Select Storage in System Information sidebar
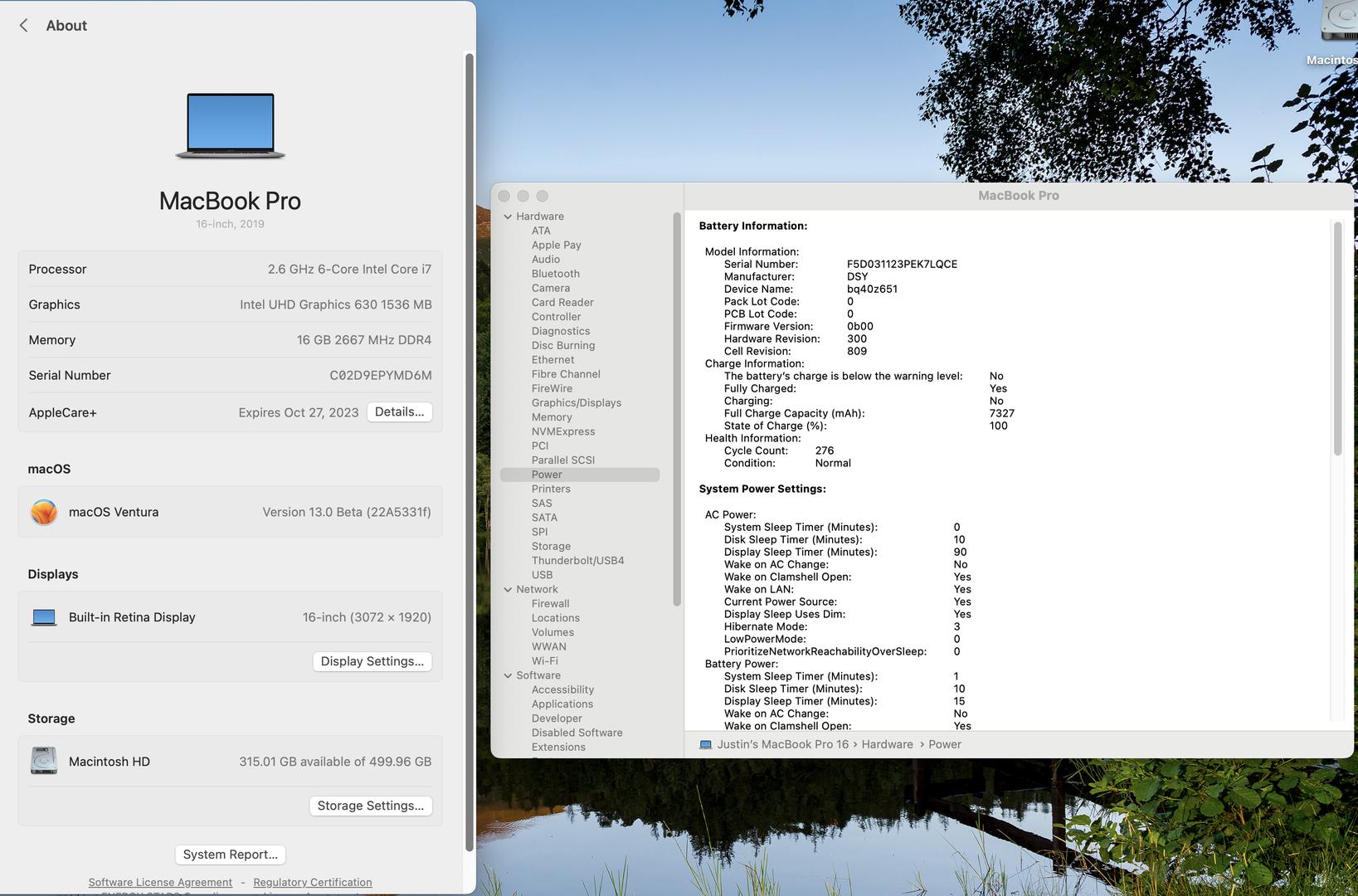 coord(551,547)
